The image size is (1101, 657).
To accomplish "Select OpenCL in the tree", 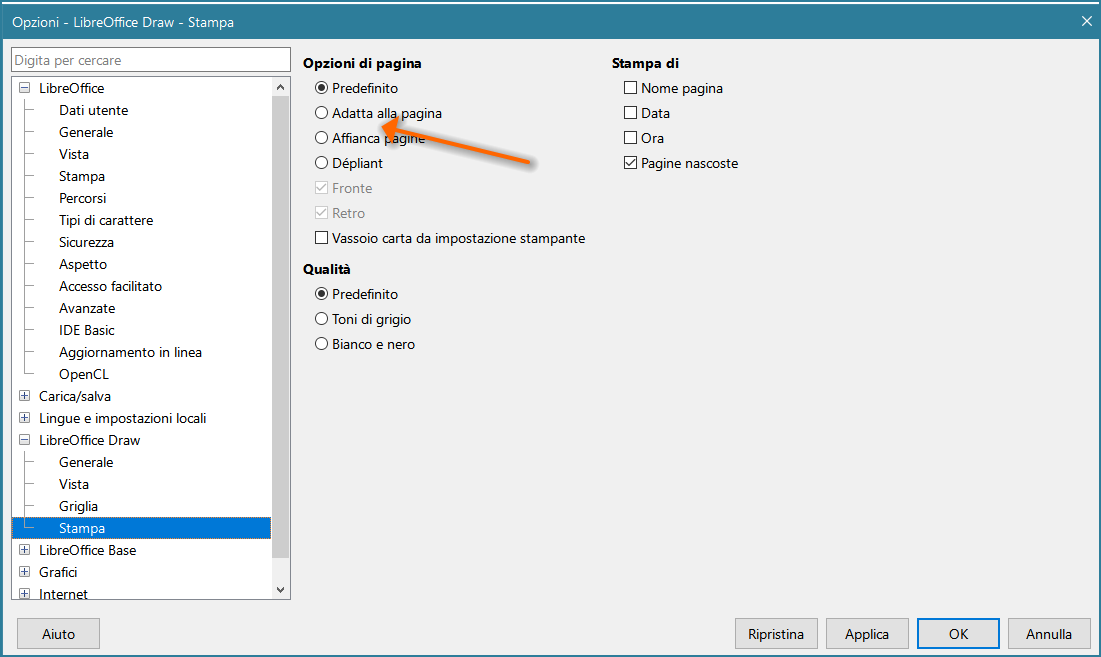I will click(x=84, y=374).
